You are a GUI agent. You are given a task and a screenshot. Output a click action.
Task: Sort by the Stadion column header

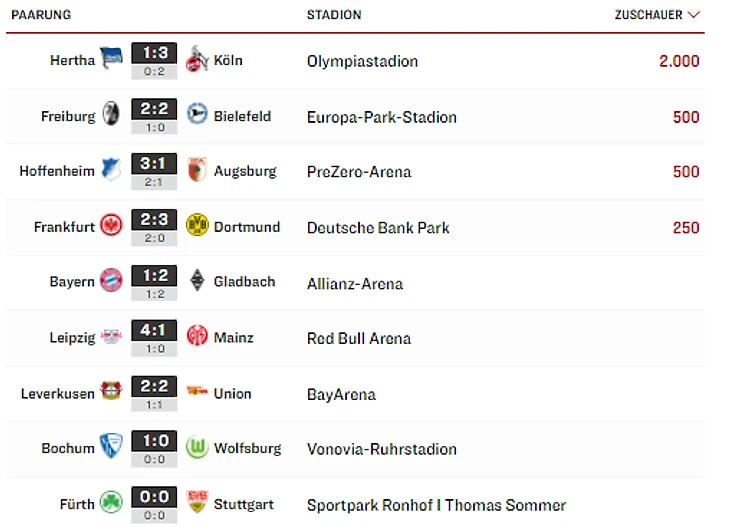point(334,15)
